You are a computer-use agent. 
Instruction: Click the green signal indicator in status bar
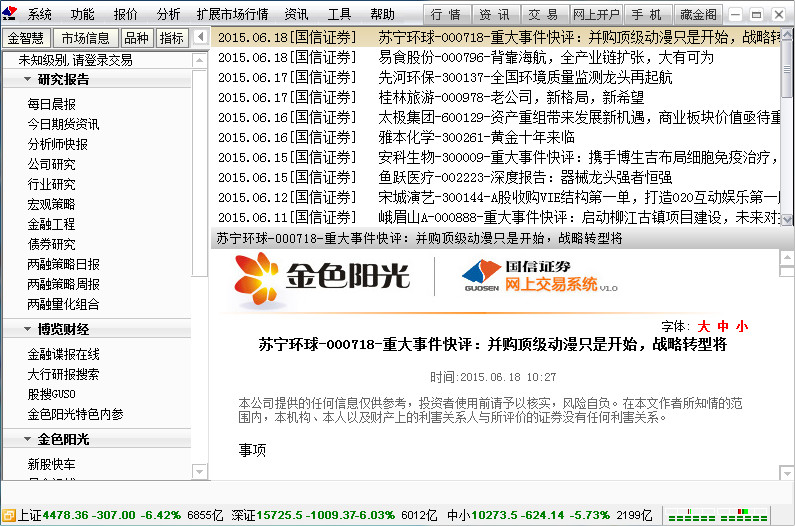[717, 515]
